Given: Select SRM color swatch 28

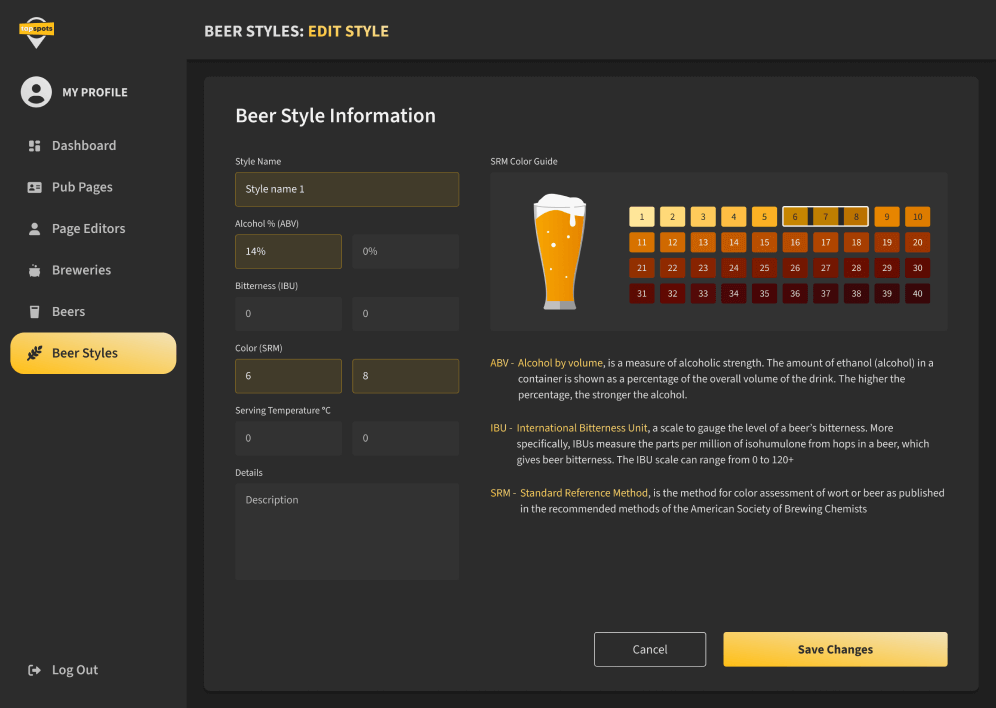Looking at the screenshot, I should coord(856,268).
